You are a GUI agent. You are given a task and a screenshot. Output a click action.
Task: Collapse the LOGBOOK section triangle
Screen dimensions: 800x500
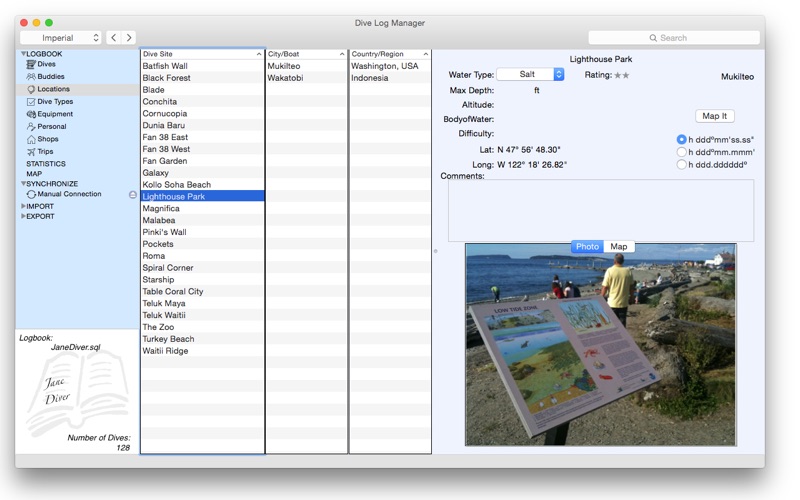click(x=23, y=54)
